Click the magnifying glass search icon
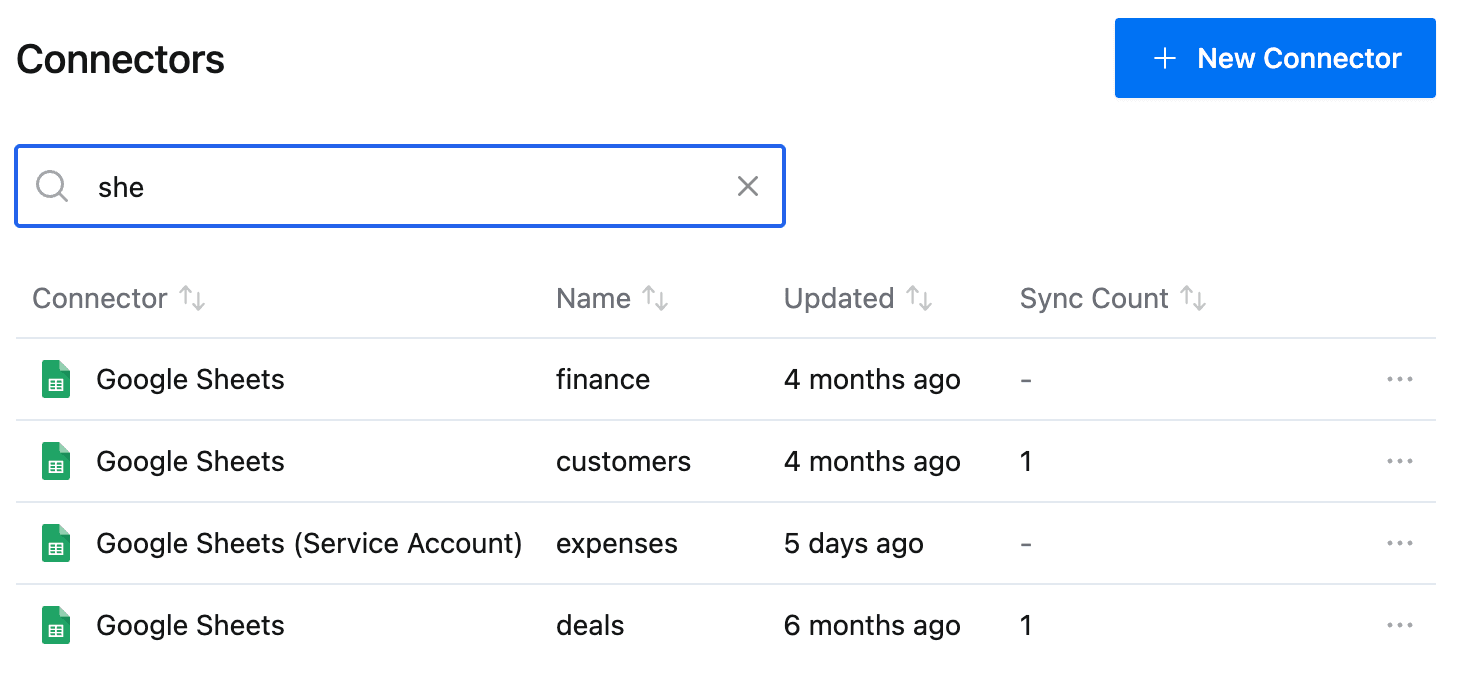Viewport: 1470px width, 688px height. [51, 186]
